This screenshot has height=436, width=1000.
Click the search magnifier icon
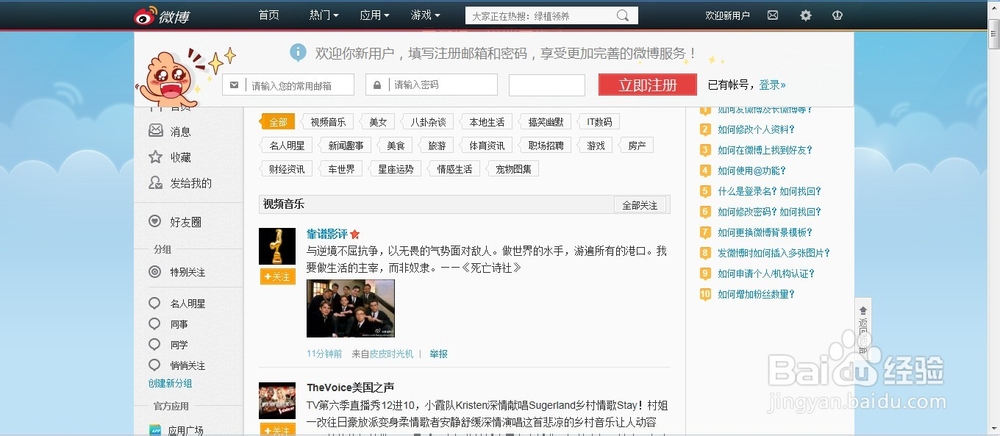[x=622, y=15]
